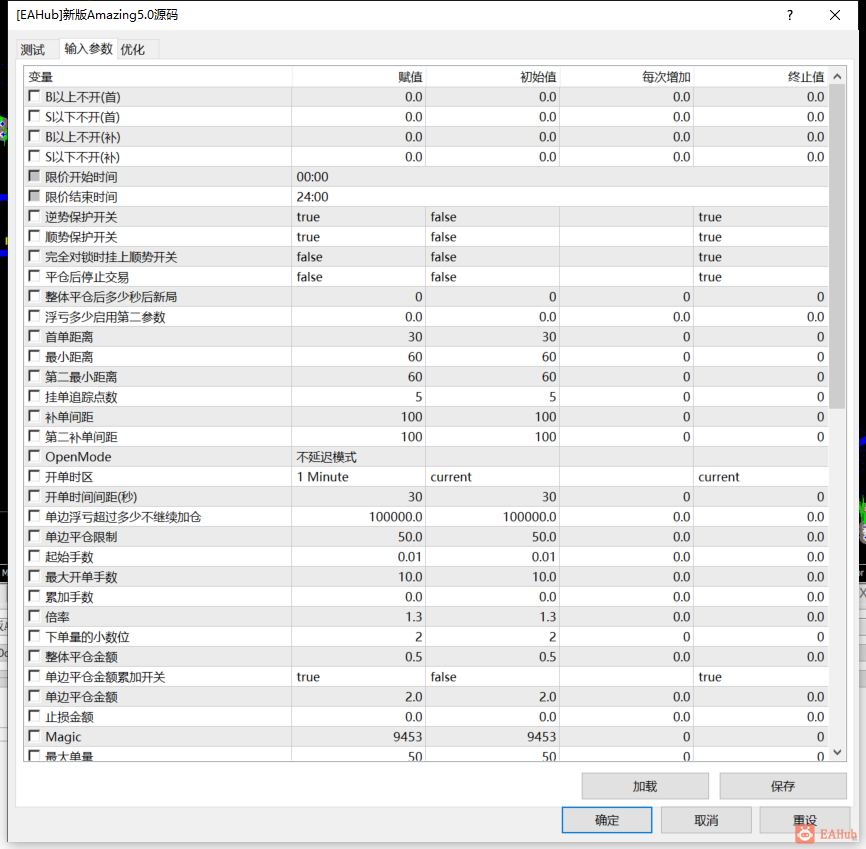Select the 最大开单手数 assigned value 10.0
Screen dimensions: 866x849
[358, 577]
